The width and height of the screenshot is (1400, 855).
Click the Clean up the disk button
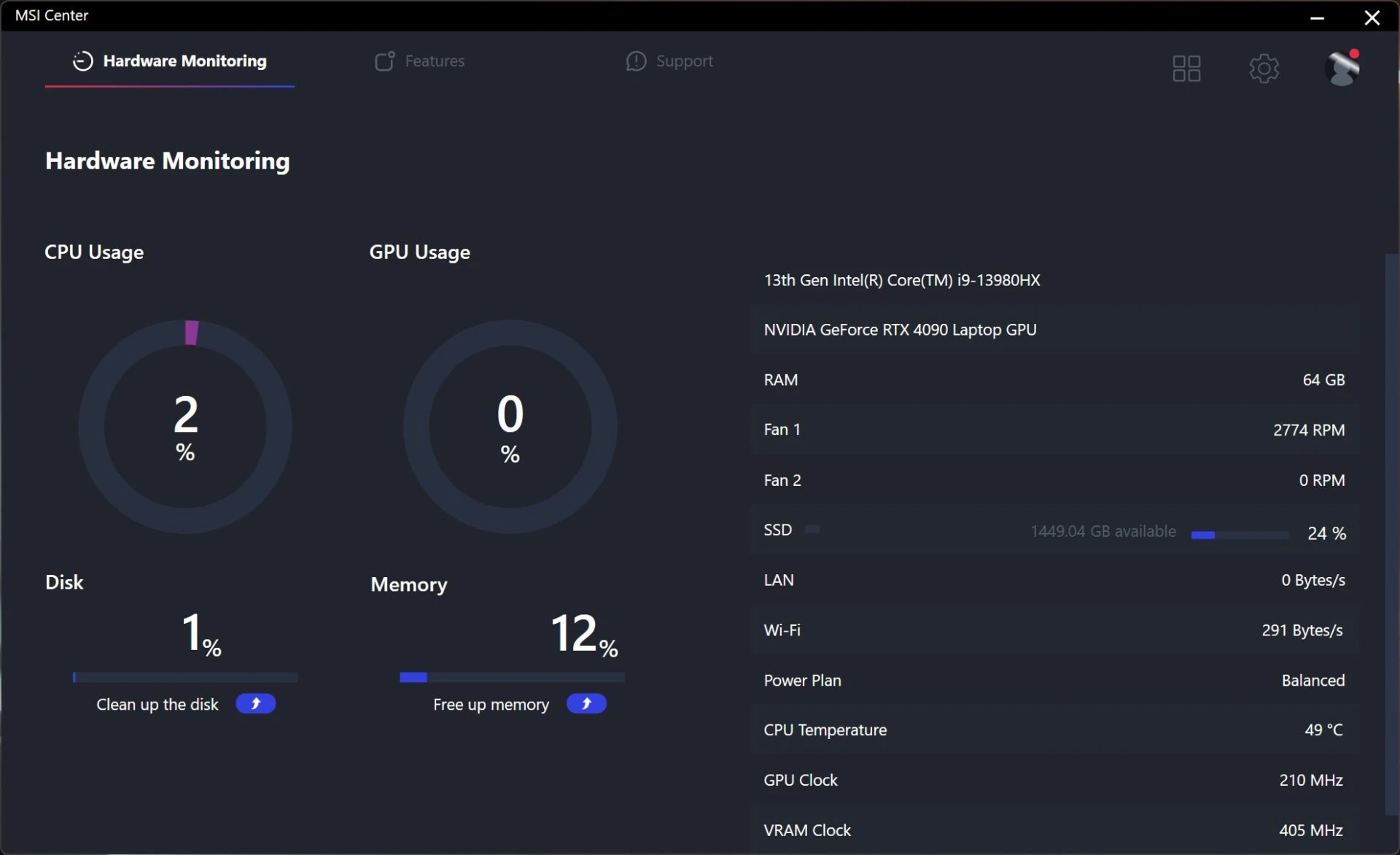tap(255, 704)
